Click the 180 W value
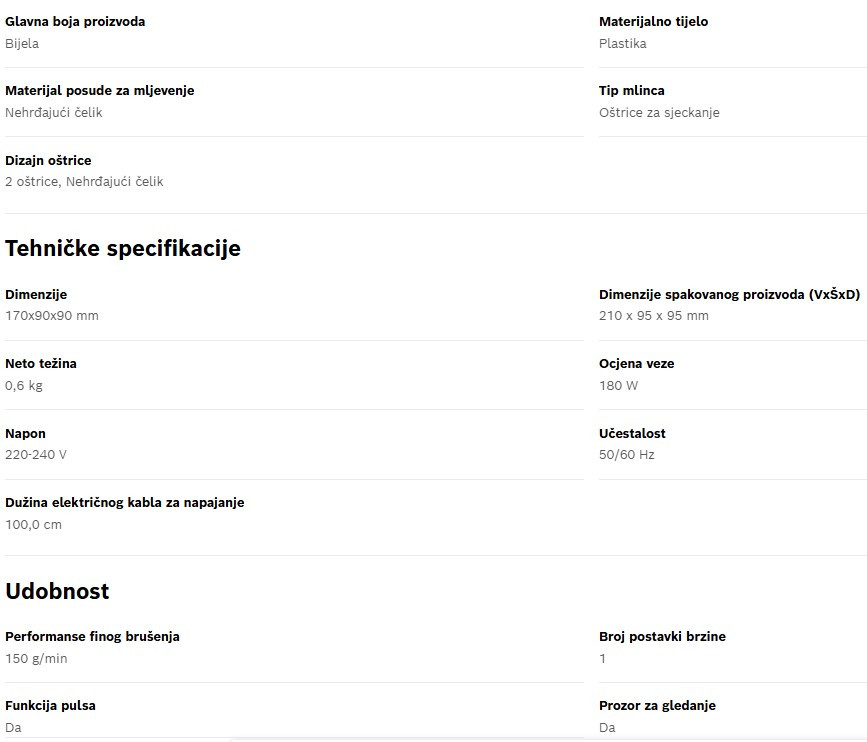867x742 pixels. point(618,385)
